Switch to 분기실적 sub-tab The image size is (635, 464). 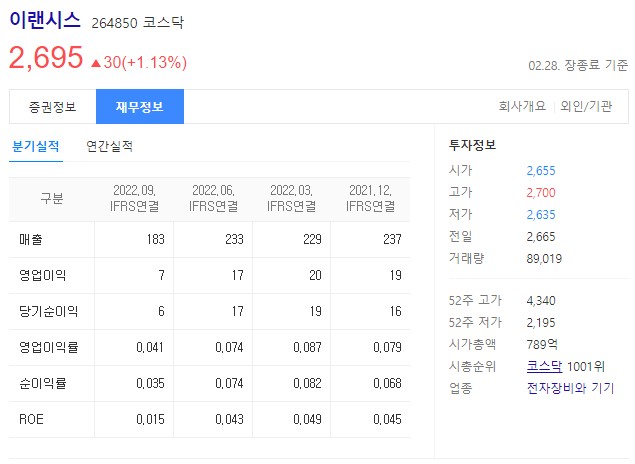click(36, 146)
